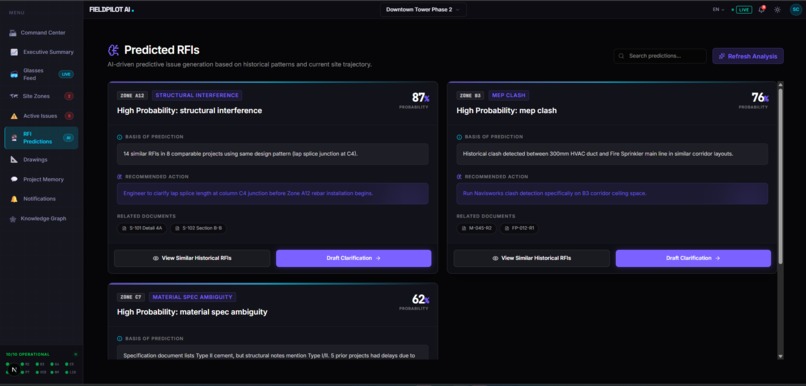The height and width of the screenshot is (386, 806).
Task: Click the red badge on Active Issues
Action: [x=68, y=116]
